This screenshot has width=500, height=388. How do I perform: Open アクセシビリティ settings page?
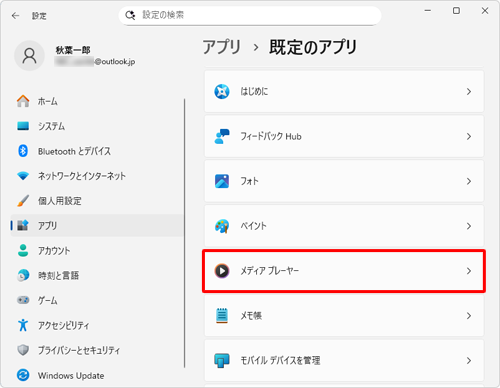click(x=97, y=325)
